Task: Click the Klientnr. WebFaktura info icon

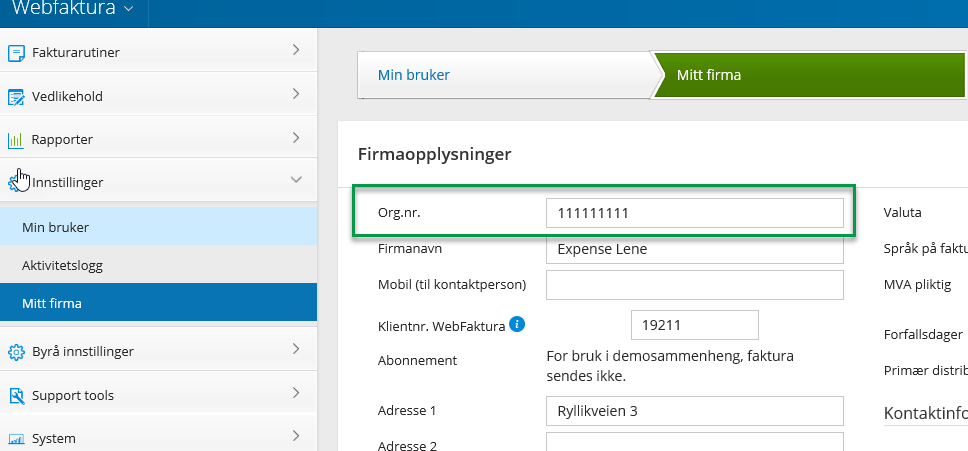Action: click(x=517, y=324)
